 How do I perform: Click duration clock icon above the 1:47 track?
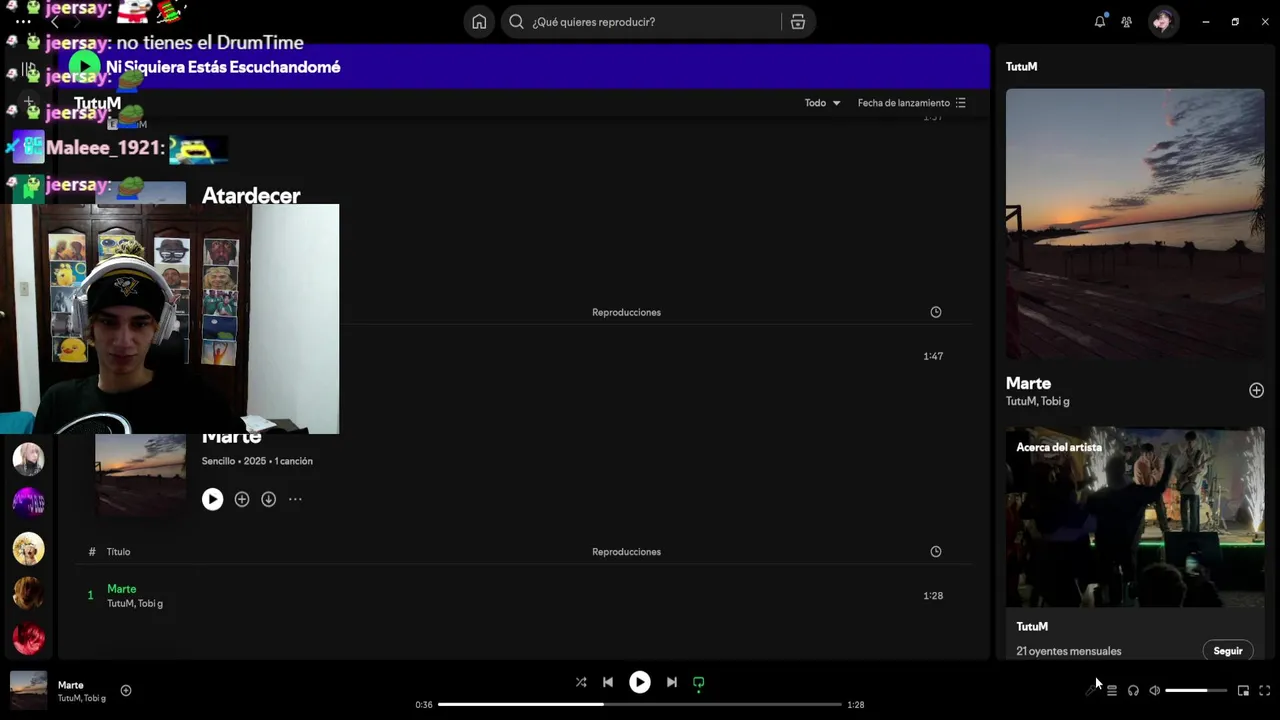click(x=936, y=312)
